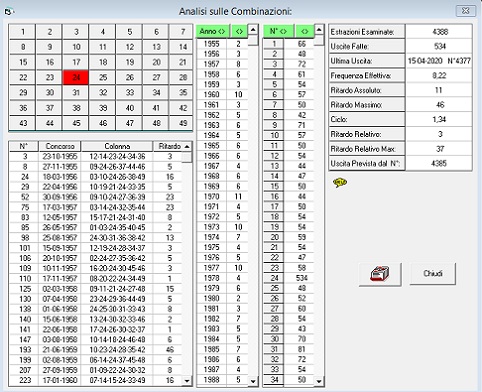Click the yellow speech bubble icon

point(340,183)
